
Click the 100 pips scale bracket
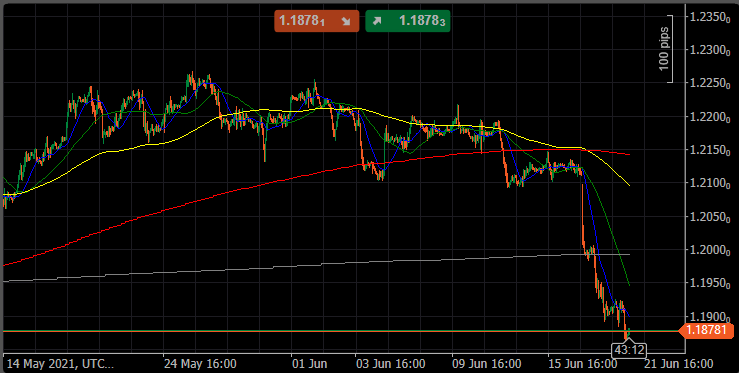tap(666, 49)
